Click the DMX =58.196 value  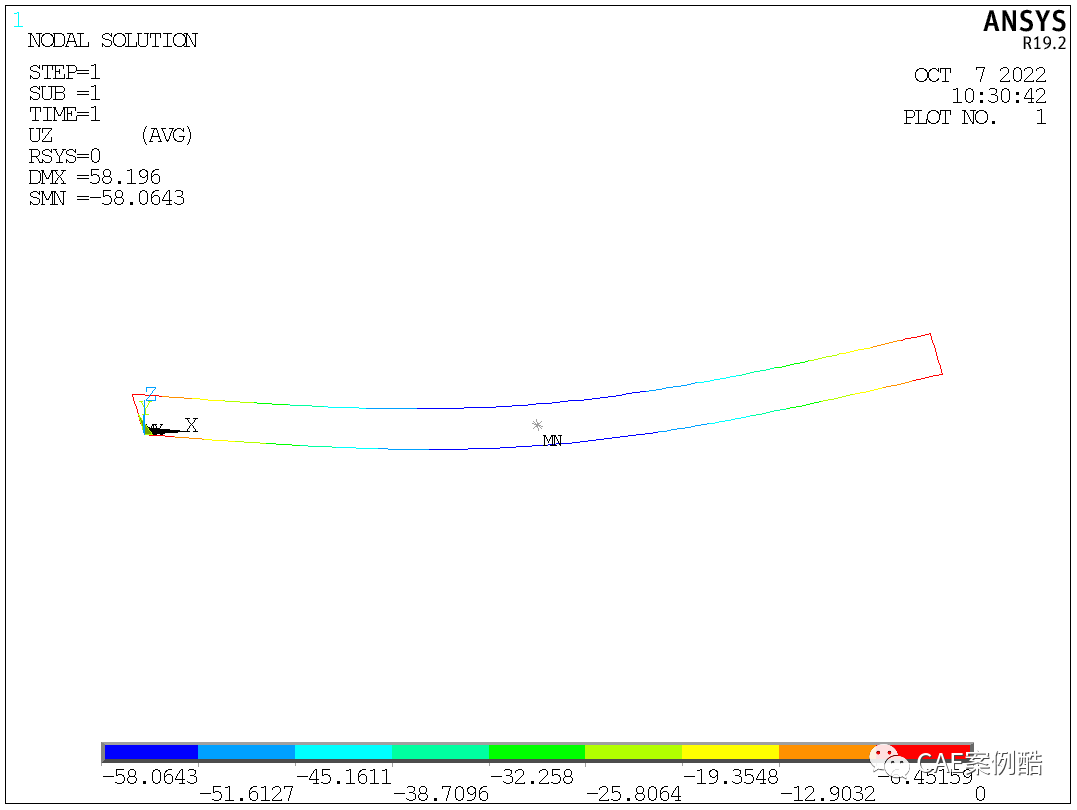tap(95, 177)
